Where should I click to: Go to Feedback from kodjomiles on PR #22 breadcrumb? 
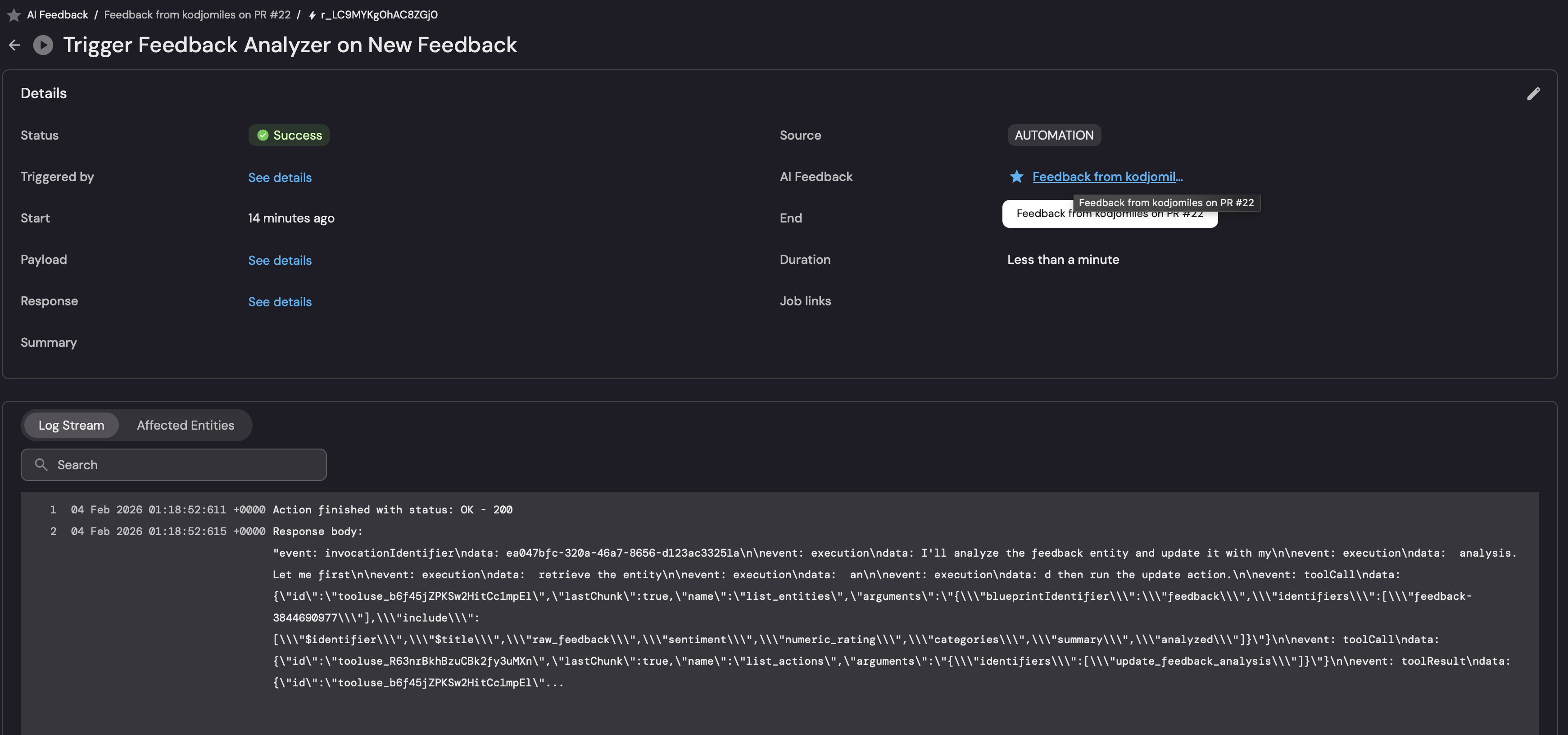click(x=197, y=14)
